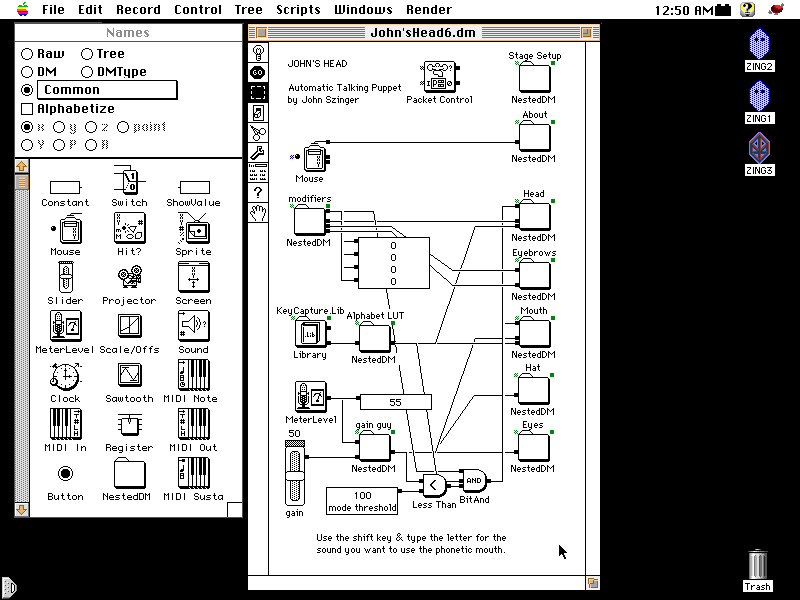Click the Names palette scroll down arrow
Screen dimensions: 800x600
pyautogui.click(x=21, y=510)
